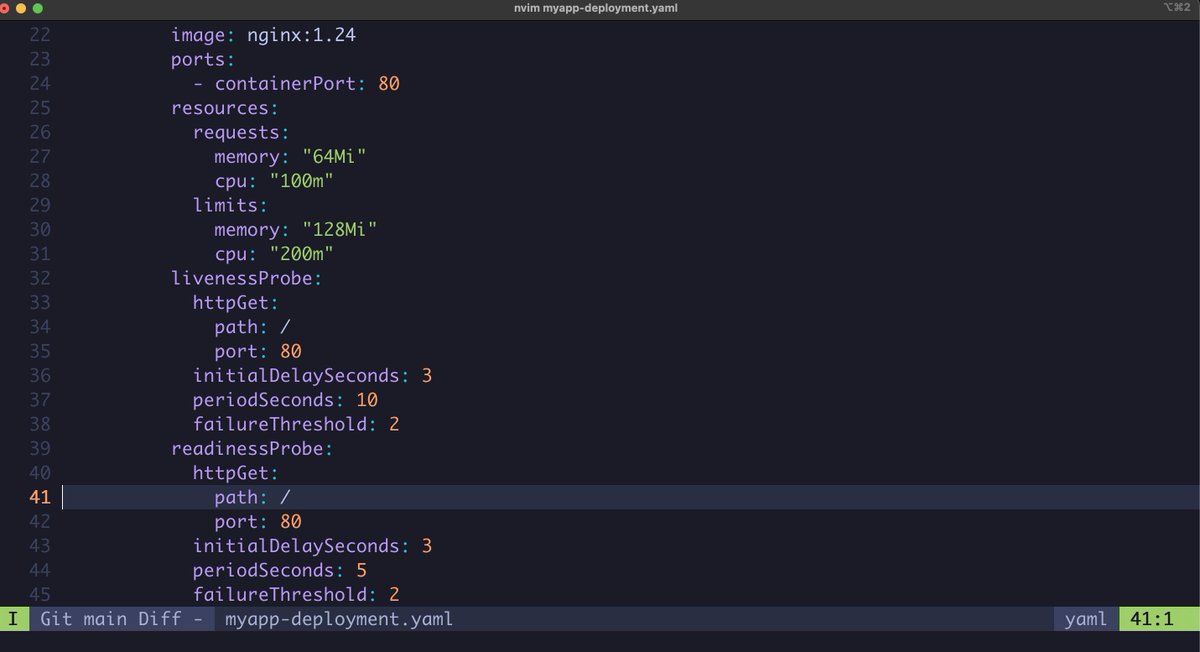The image size is (1200, 652).
Task: Click line number 22 in gutter
Action: coord(39,35)
